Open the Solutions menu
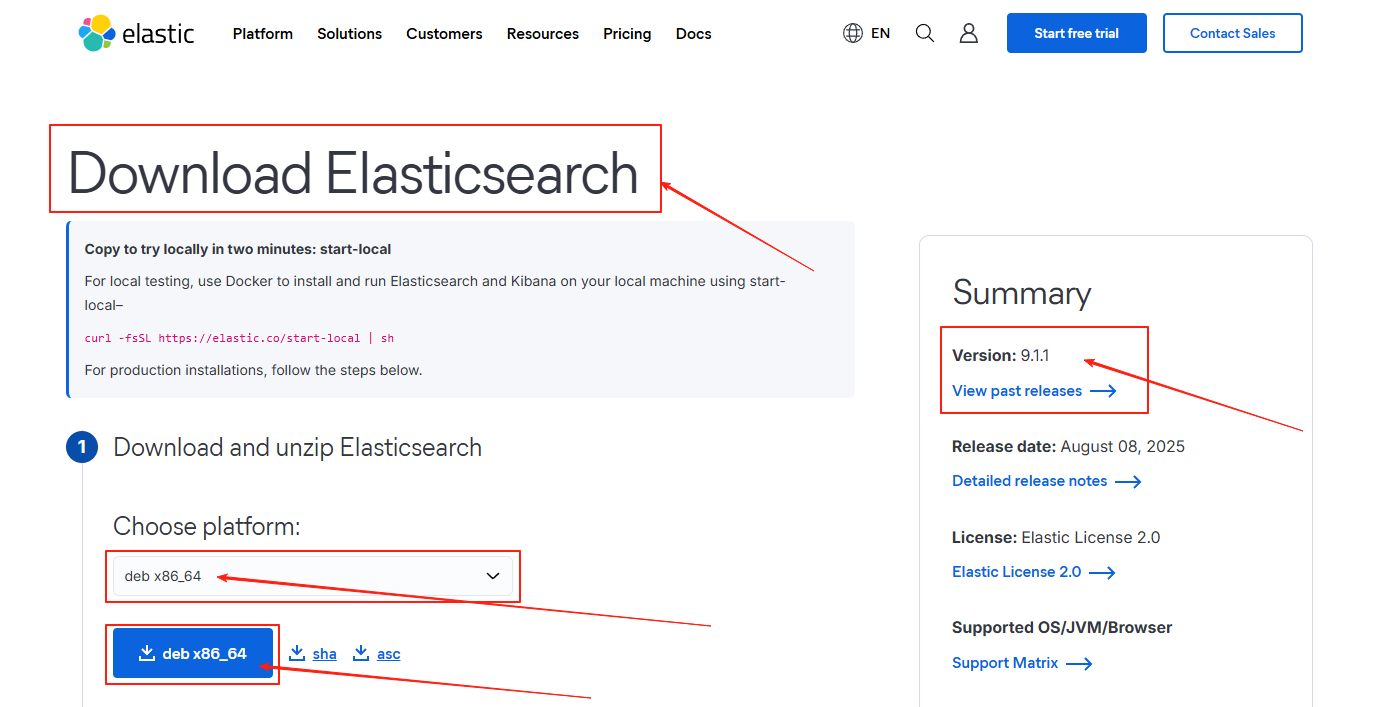 [349, 34]
